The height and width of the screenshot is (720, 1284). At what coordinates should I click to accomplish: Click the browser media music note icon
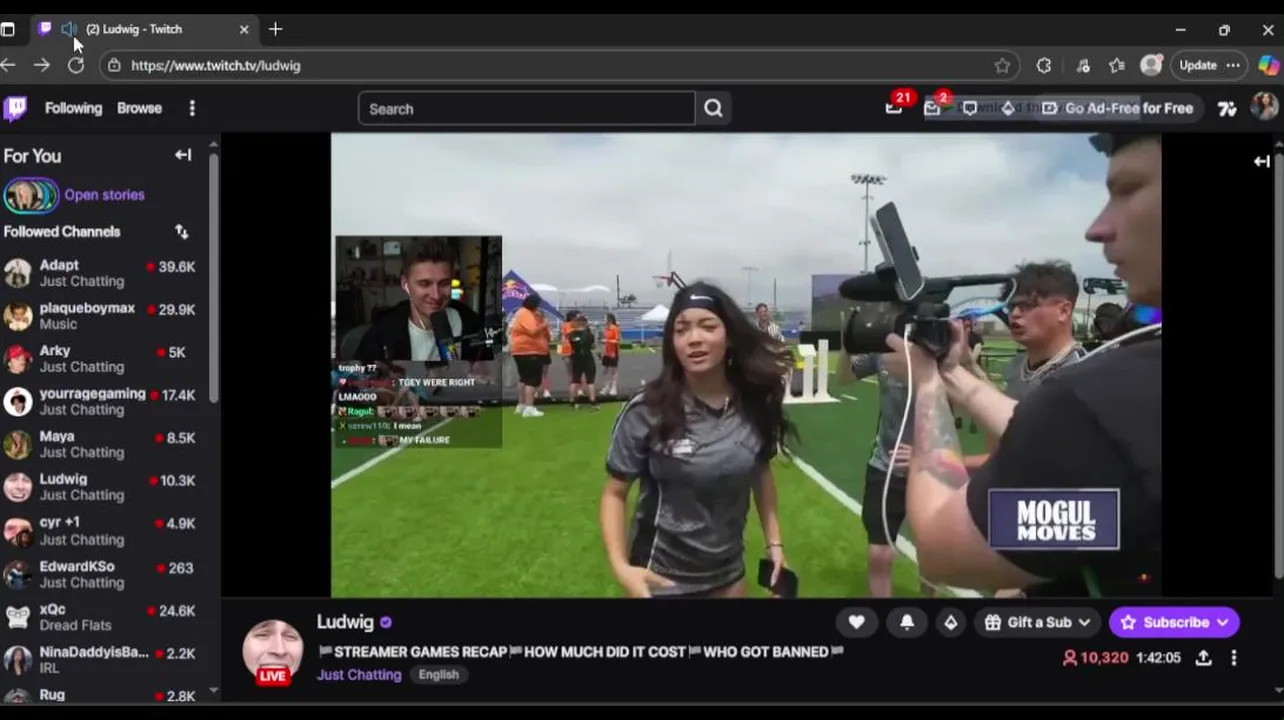[1083, 65]
